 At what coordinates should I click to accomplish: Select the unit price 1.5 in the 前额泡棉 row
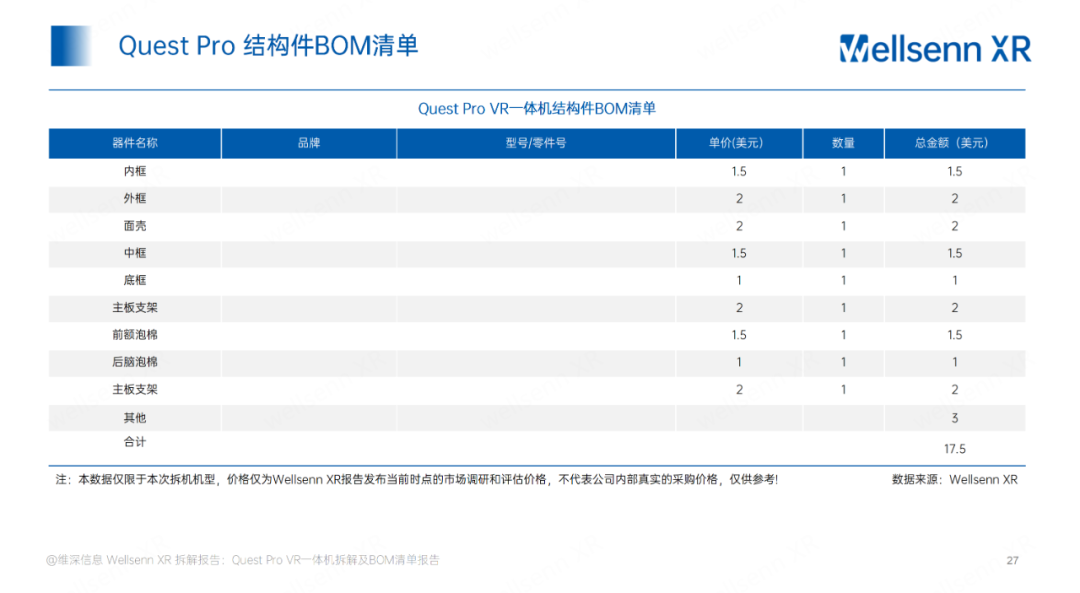(x=739, y=335)
